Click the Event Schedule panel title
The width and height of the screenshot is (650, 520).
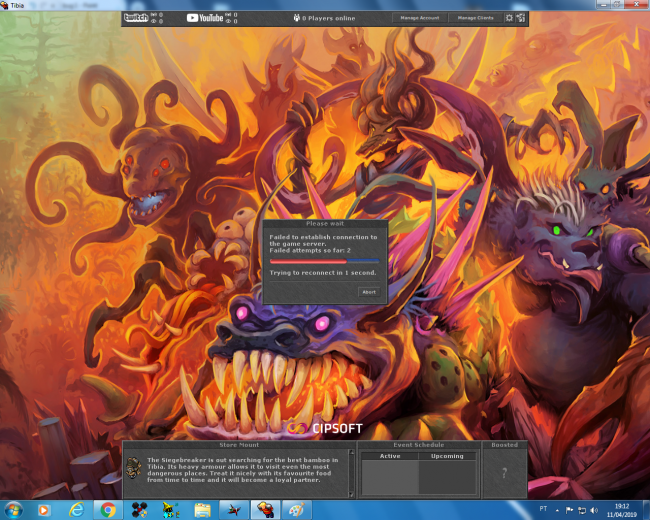(419, 445)
